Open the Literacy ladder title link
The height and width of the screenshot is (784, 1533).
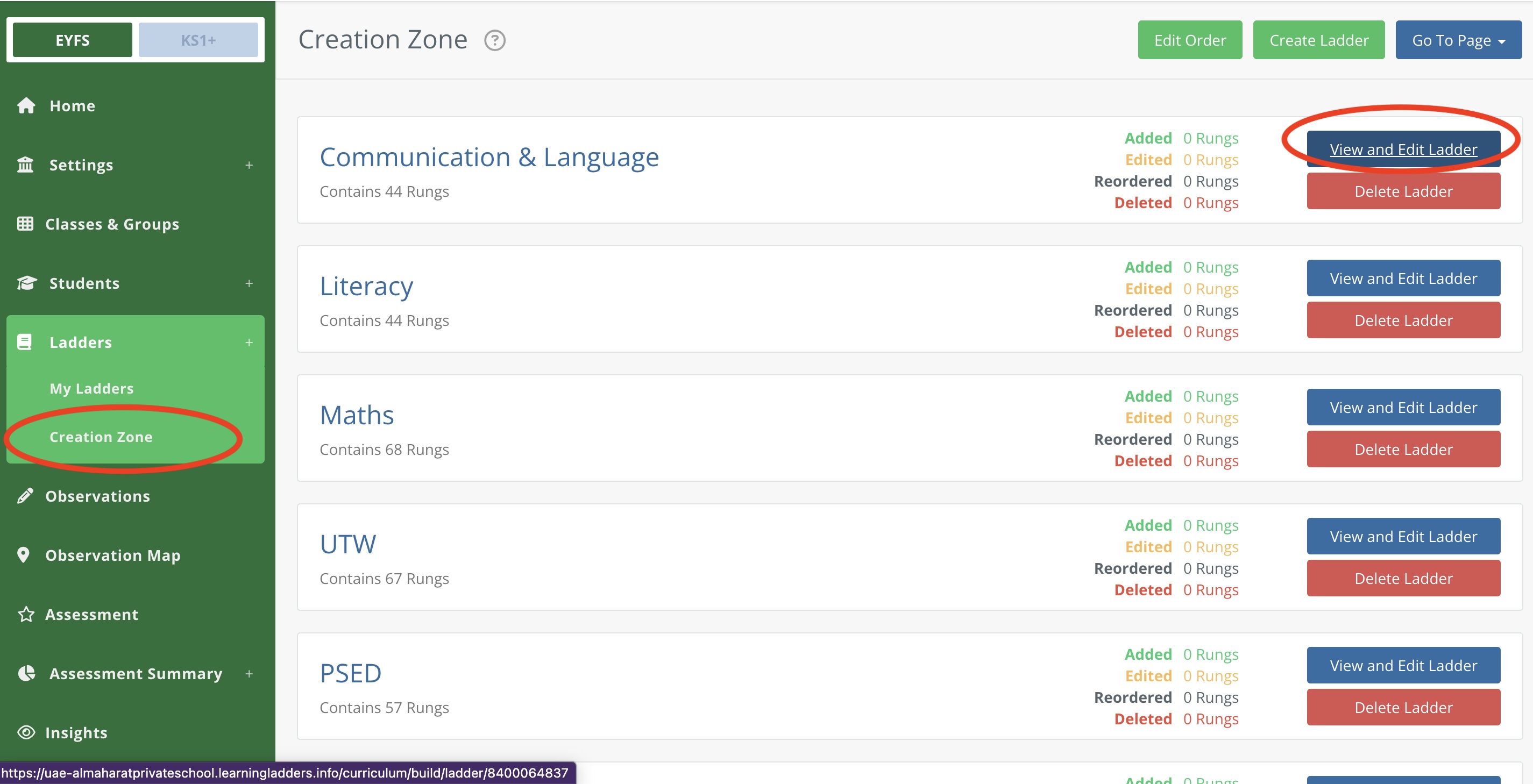pos(366,286)
